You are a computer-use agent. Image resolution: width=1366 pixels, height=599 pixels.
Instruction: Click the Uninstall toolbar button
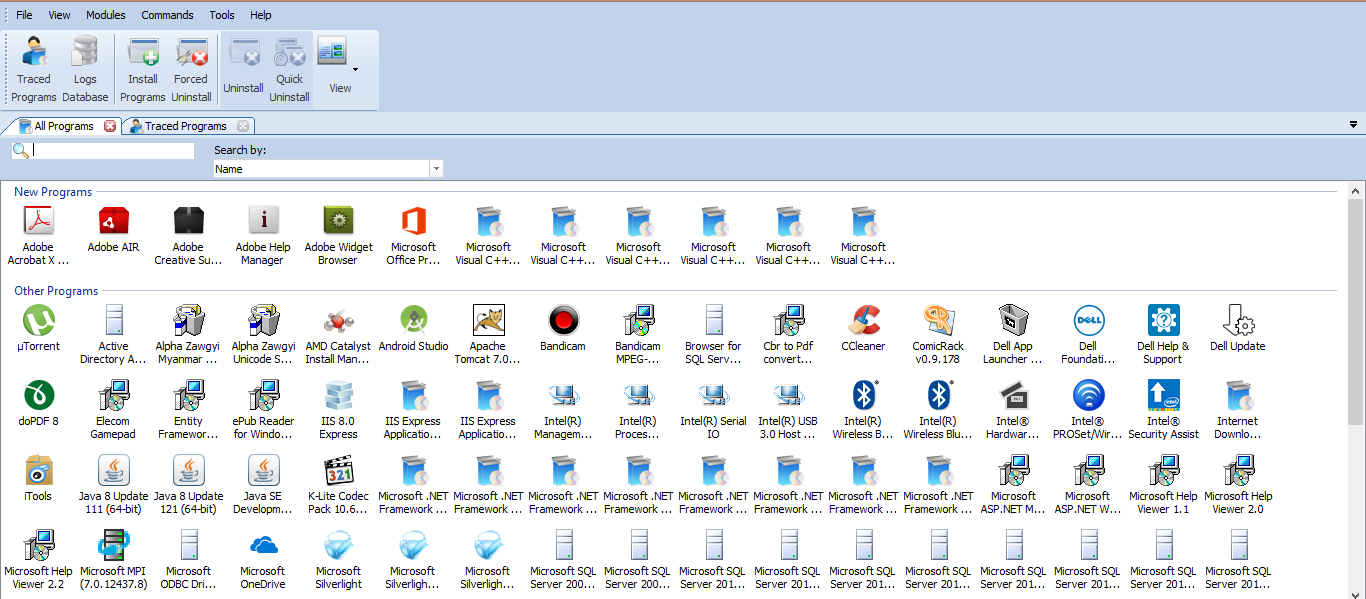(x=244, y=69)
